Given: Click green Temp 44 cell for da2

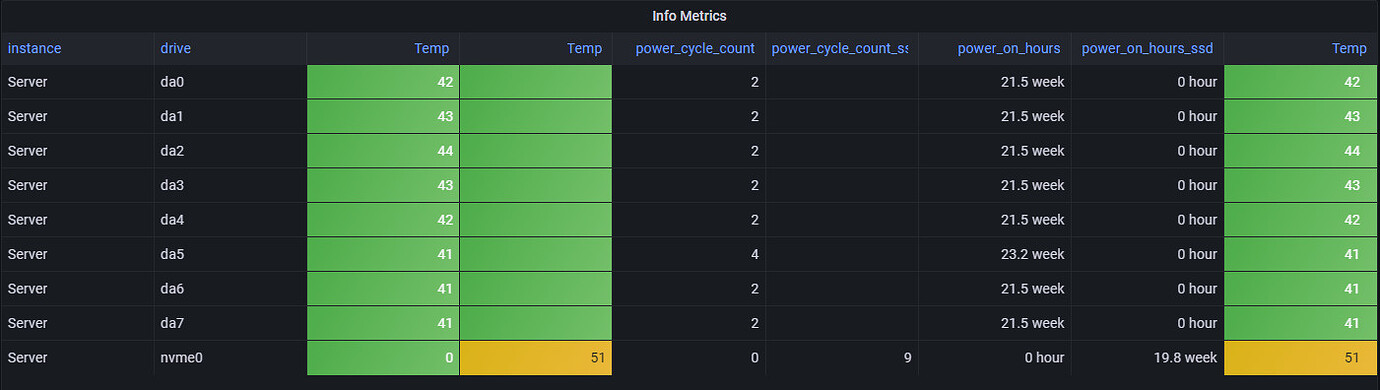Looking at the screenshot, I should click(383, 151).
